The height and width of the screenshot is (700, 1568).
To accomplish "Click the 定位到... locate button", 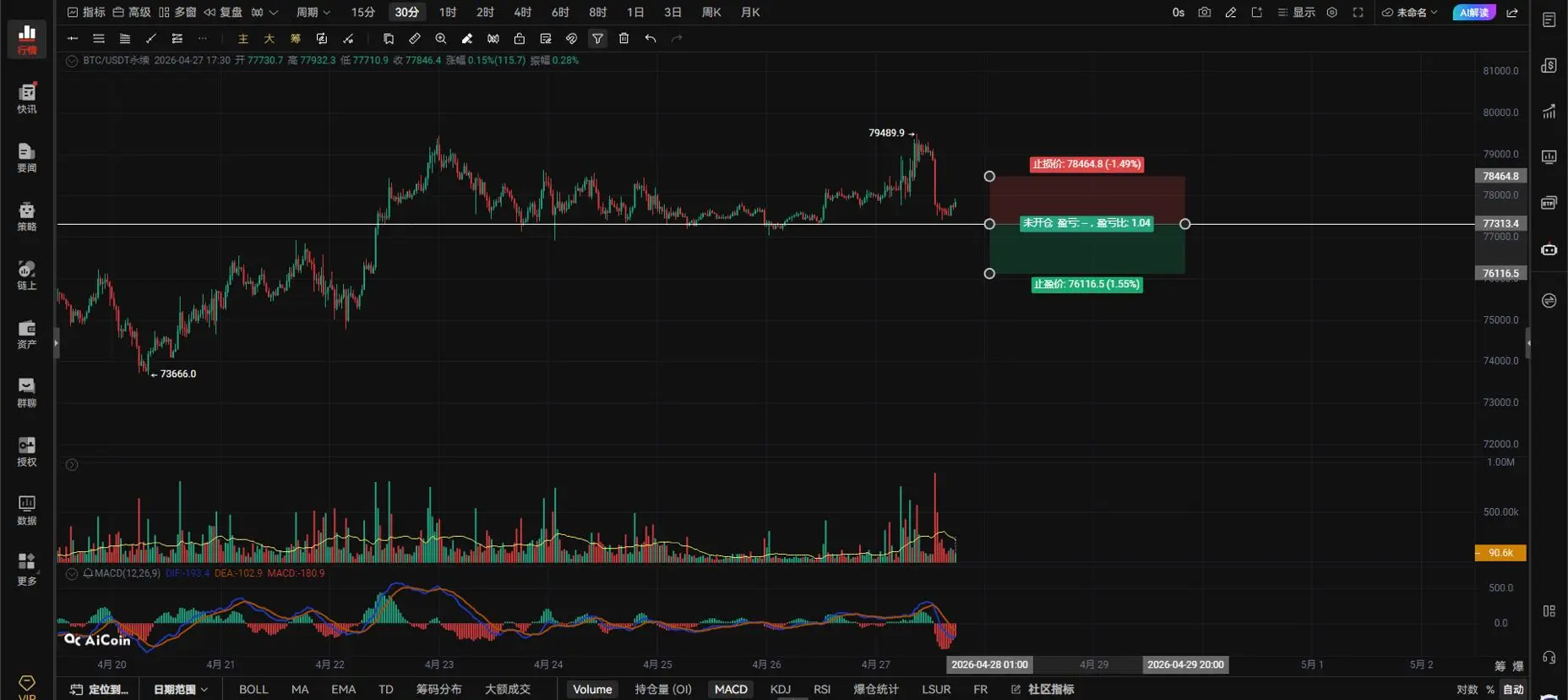I will tap(100, 689).
